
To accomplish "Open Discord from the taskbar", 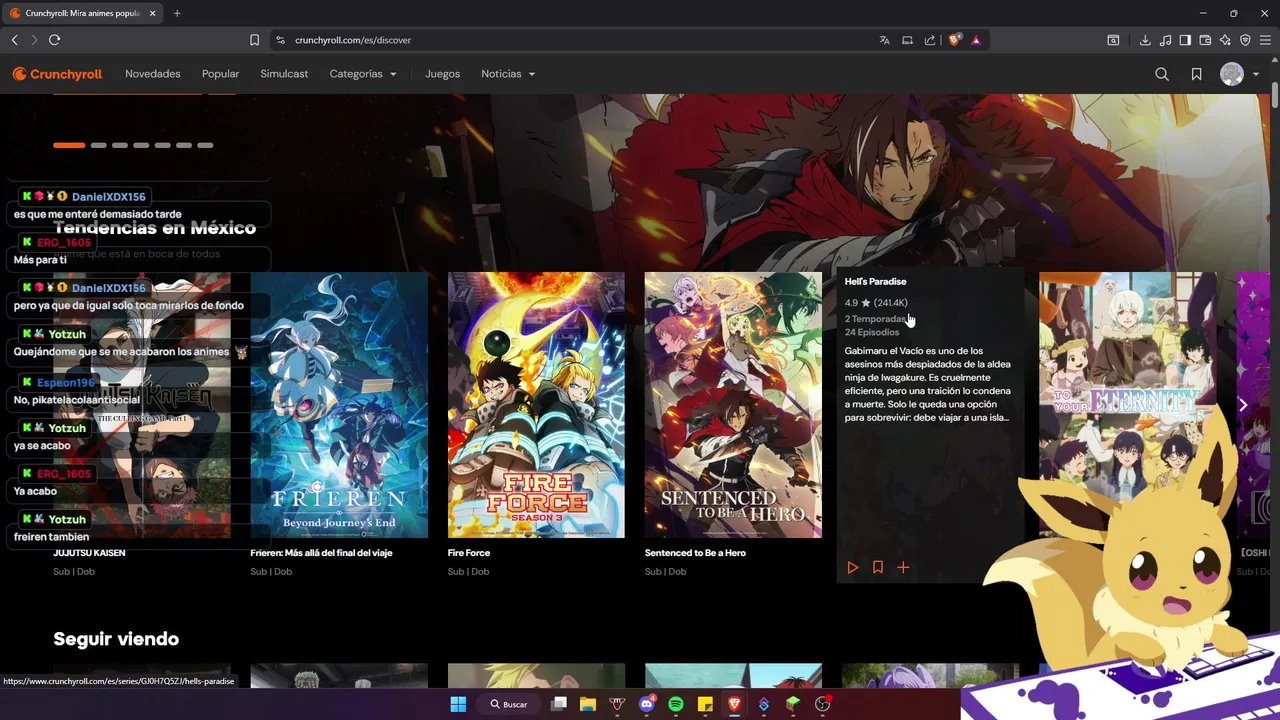I will pos(646,704).
